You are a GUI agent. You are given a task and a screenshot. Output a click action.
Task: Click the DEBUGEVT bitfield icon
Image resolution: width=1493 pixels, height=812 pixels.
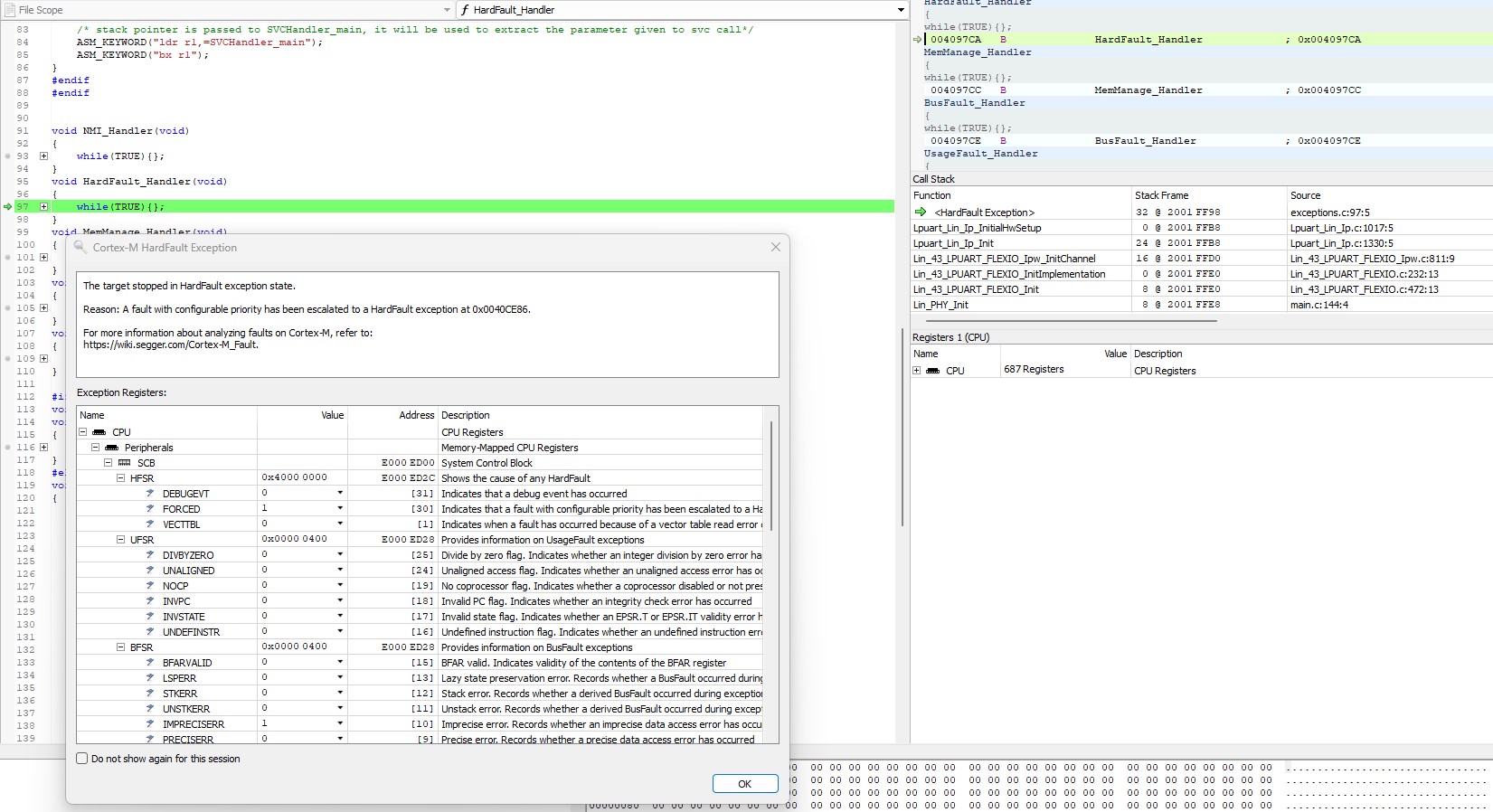coord(150,494)
